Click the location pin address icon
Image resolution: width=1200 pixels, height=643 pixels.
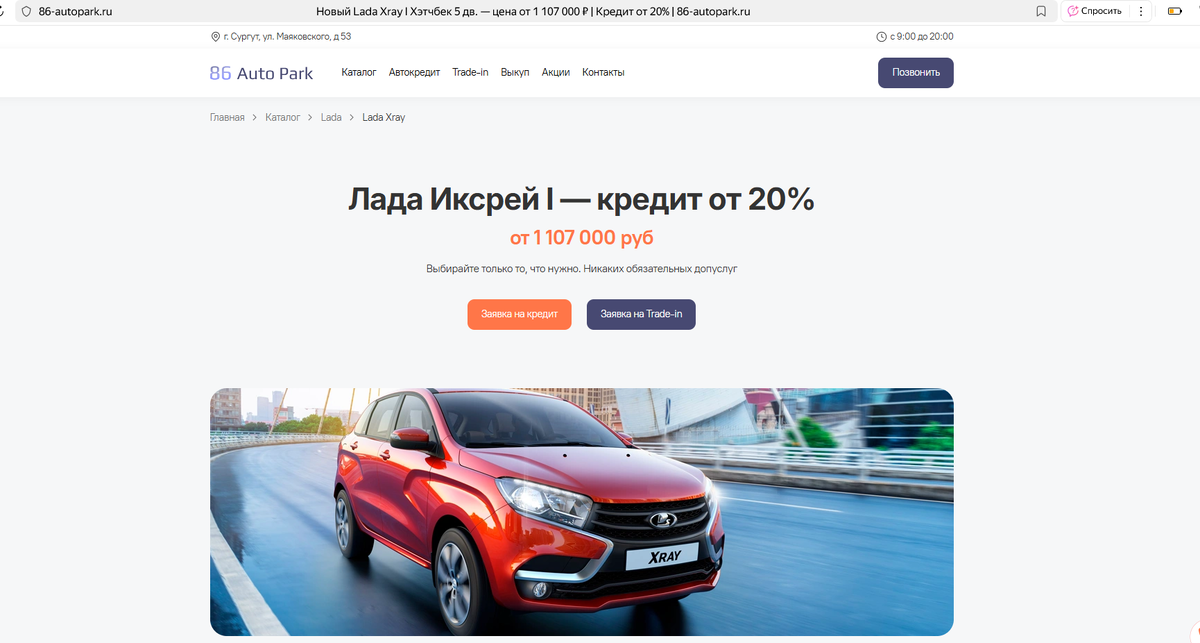tap(215, 37)
